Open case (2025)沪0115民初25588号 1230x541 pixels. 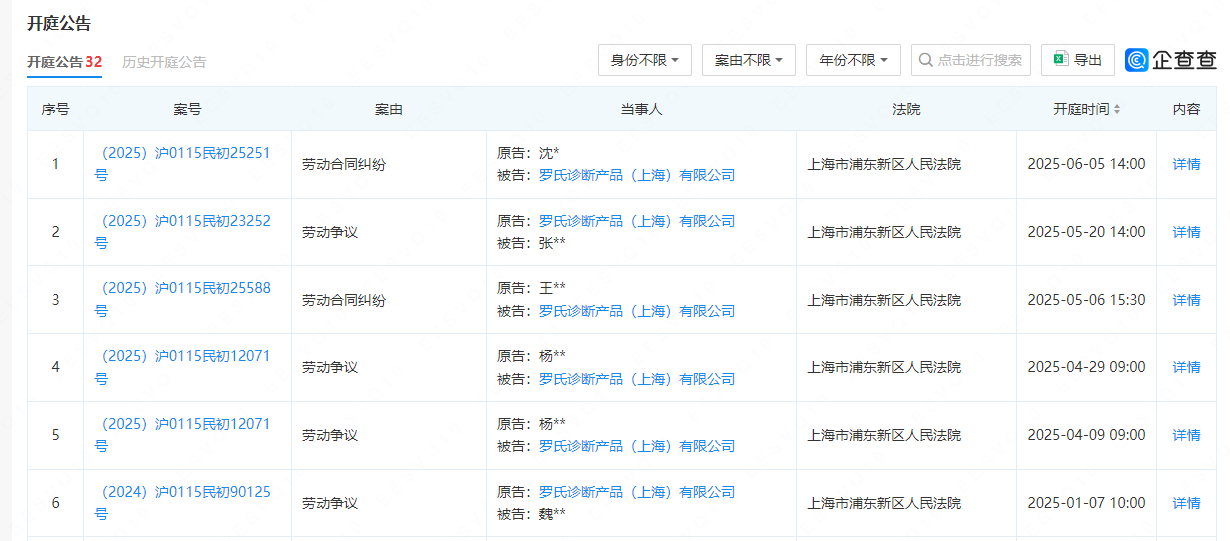click(x=182, y=300)
